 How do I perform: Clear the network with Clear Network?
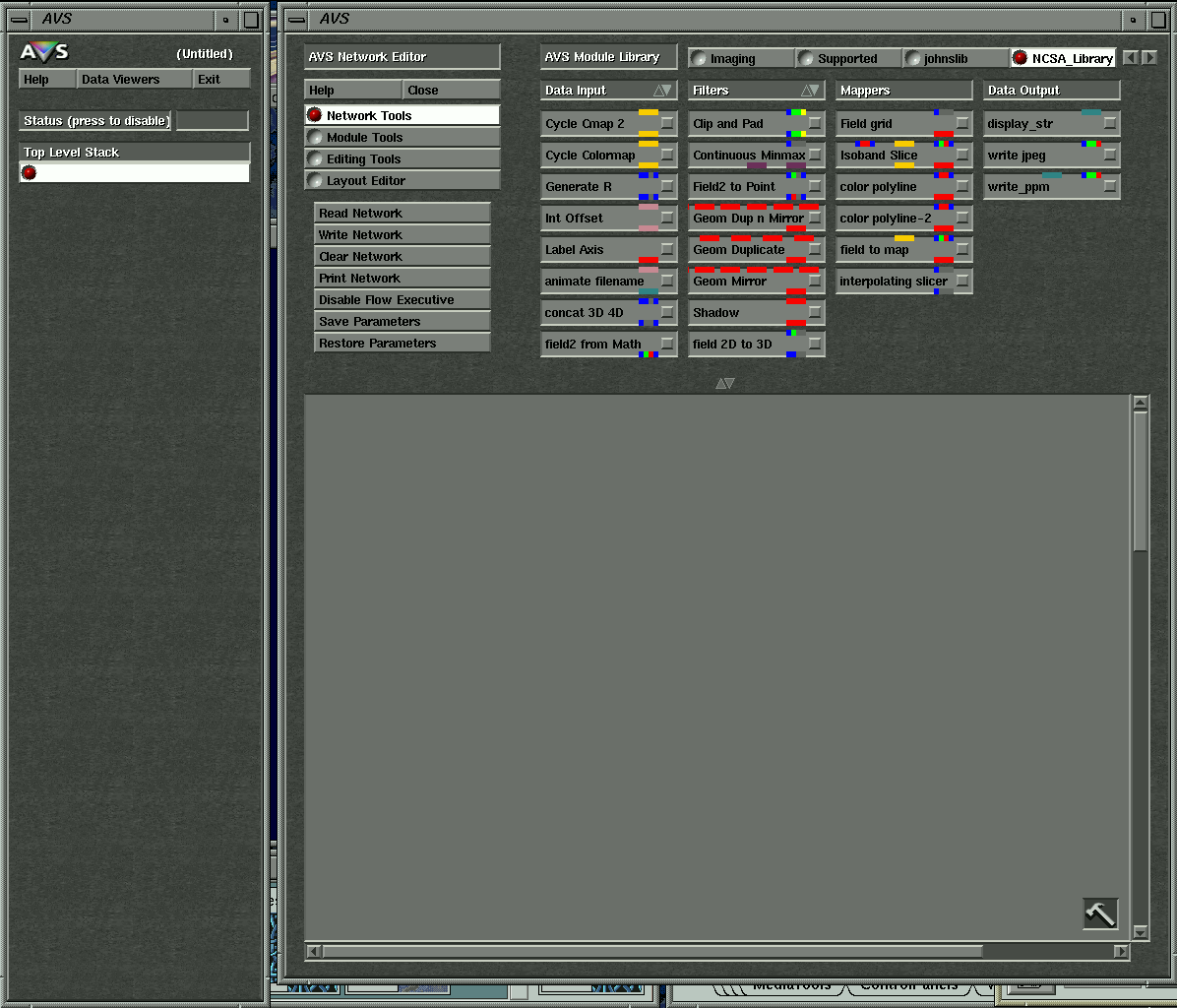pyautogui.click(x=403, y=256)
